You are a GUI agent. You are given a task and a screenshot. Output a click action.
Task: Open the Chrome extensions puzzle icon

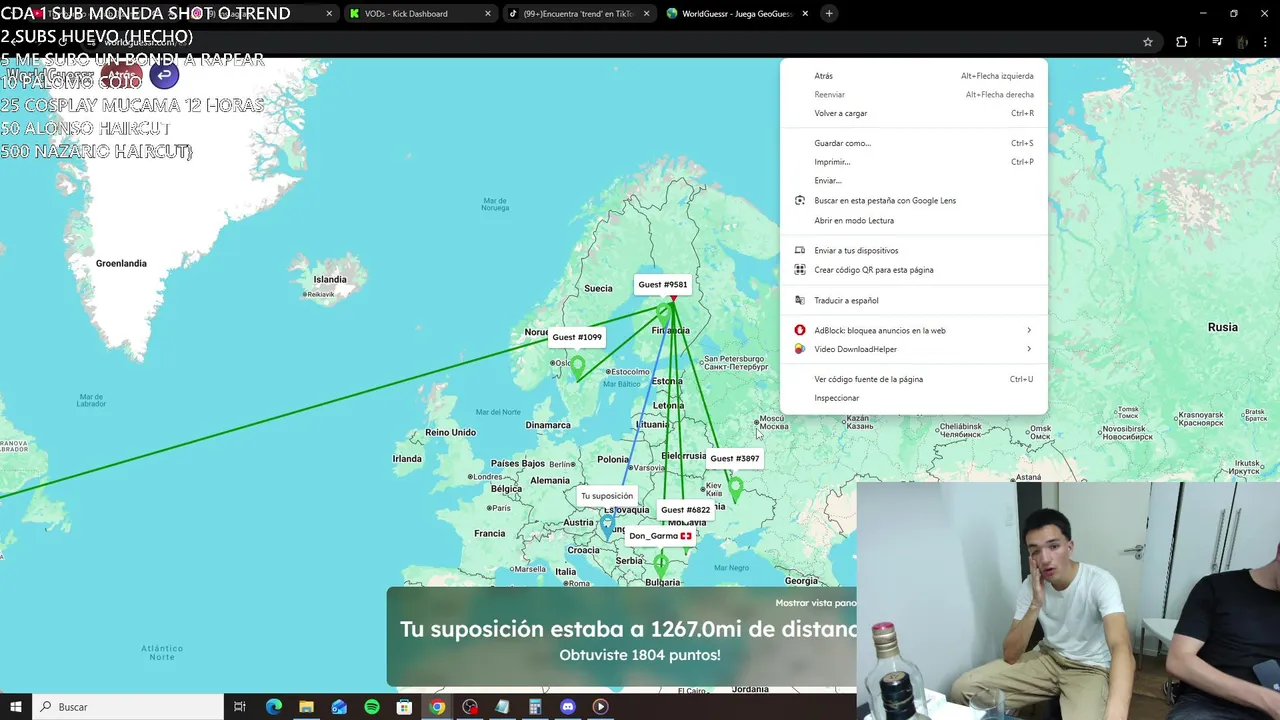click(x=1182, y=42)
